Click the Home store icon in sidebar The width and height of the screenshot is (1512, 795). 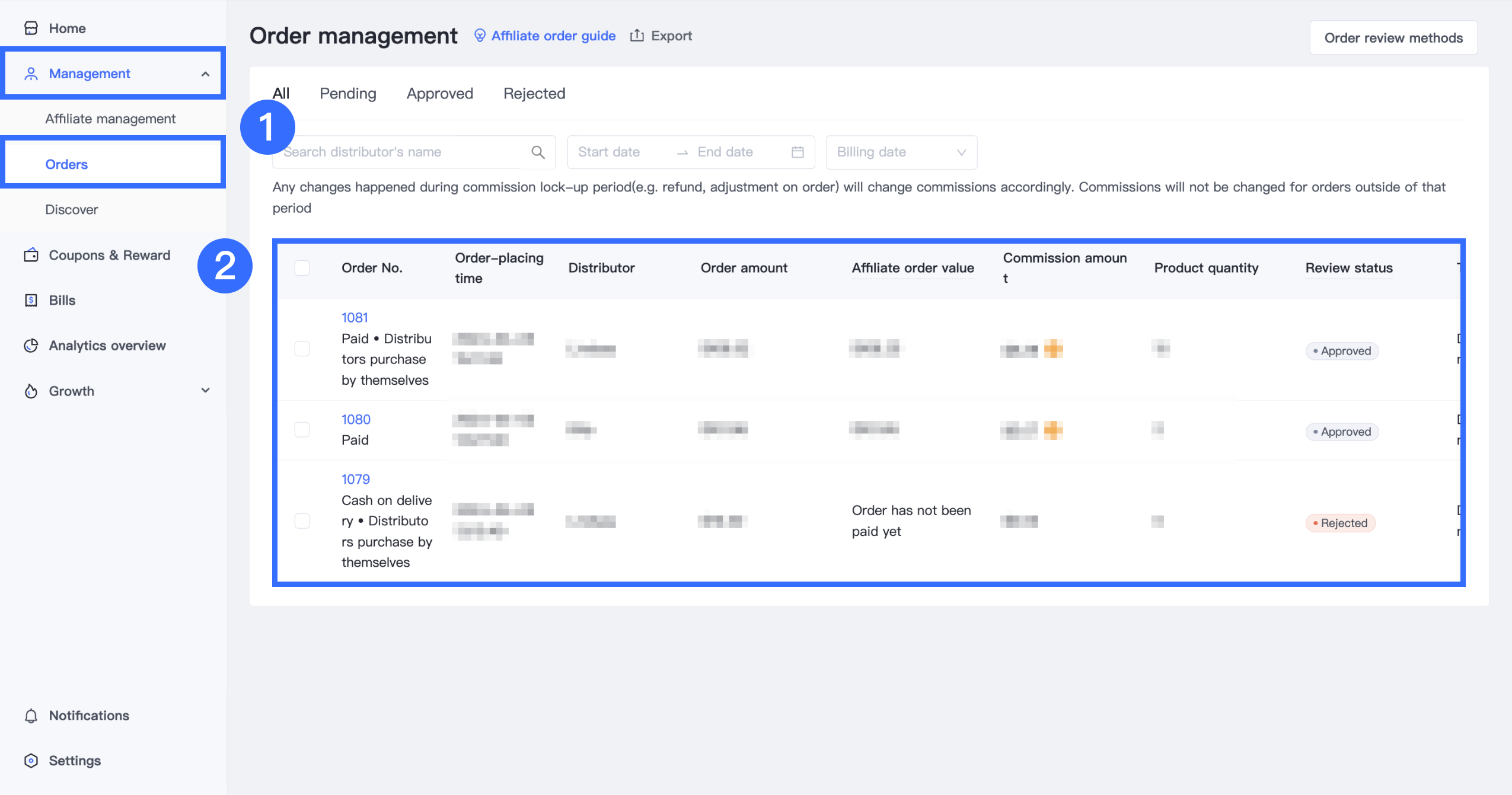click(31, 28)
